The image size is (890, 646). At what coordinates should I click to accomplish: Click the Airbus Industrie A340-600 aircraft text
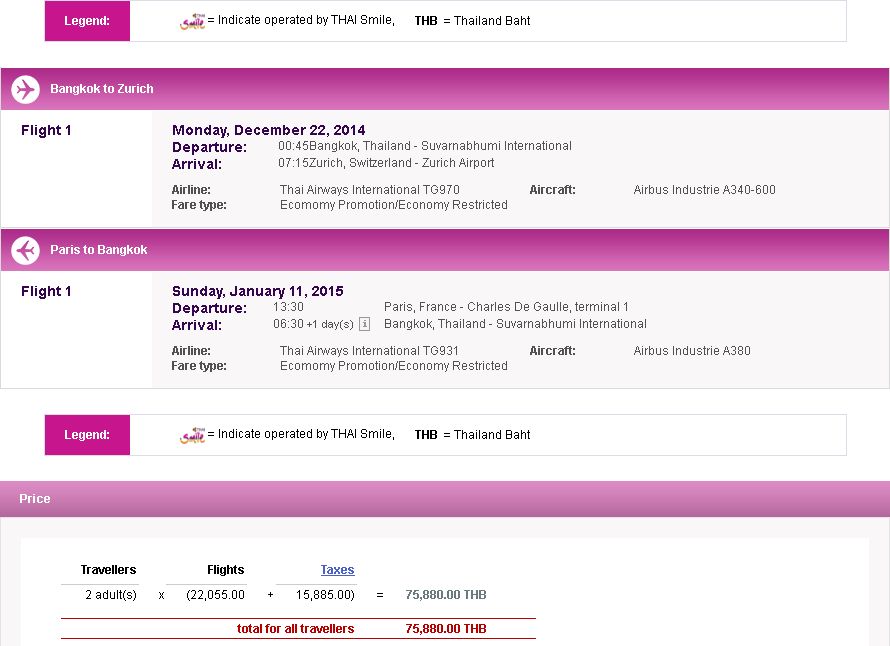pyautogui.click(x=704, y=190)
